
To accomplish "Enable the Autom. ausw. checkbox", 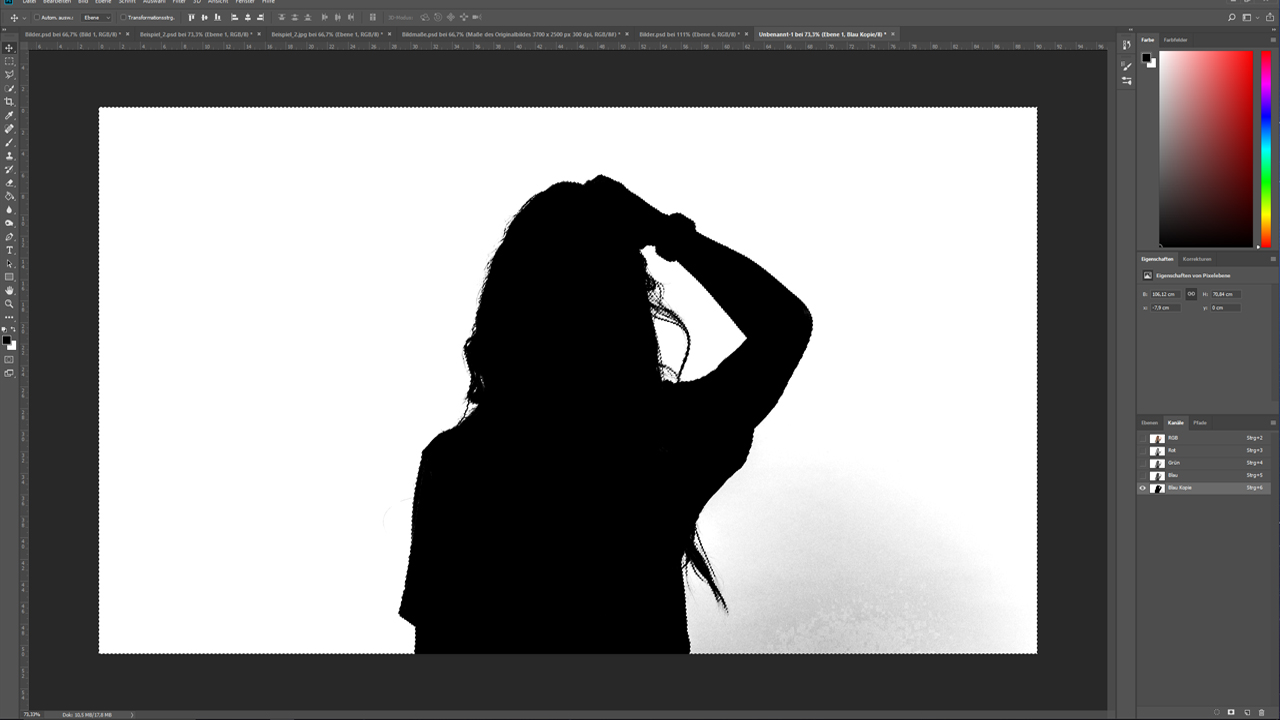I will pyautogui.click(x=37, y=17).
